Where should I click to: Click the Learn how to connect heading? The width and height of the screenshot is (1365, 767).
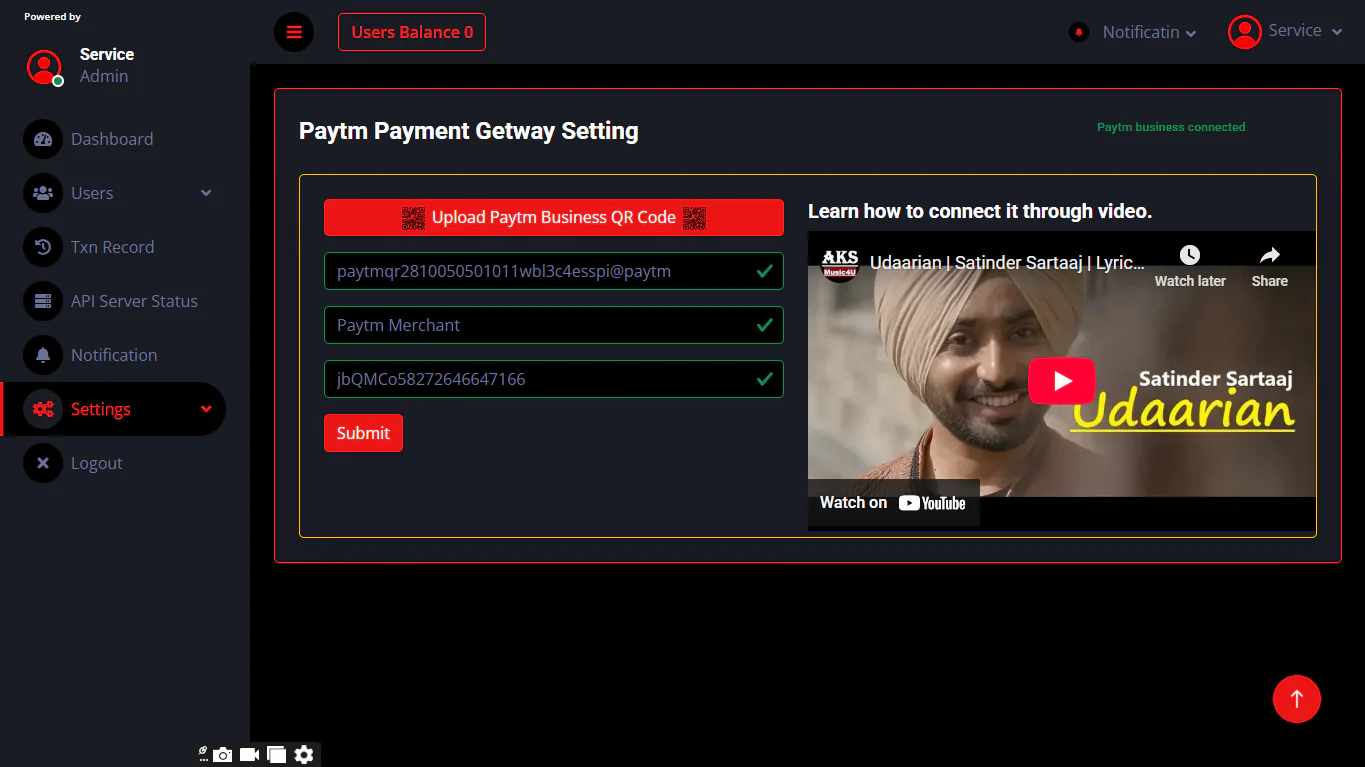tap(980, 211)
